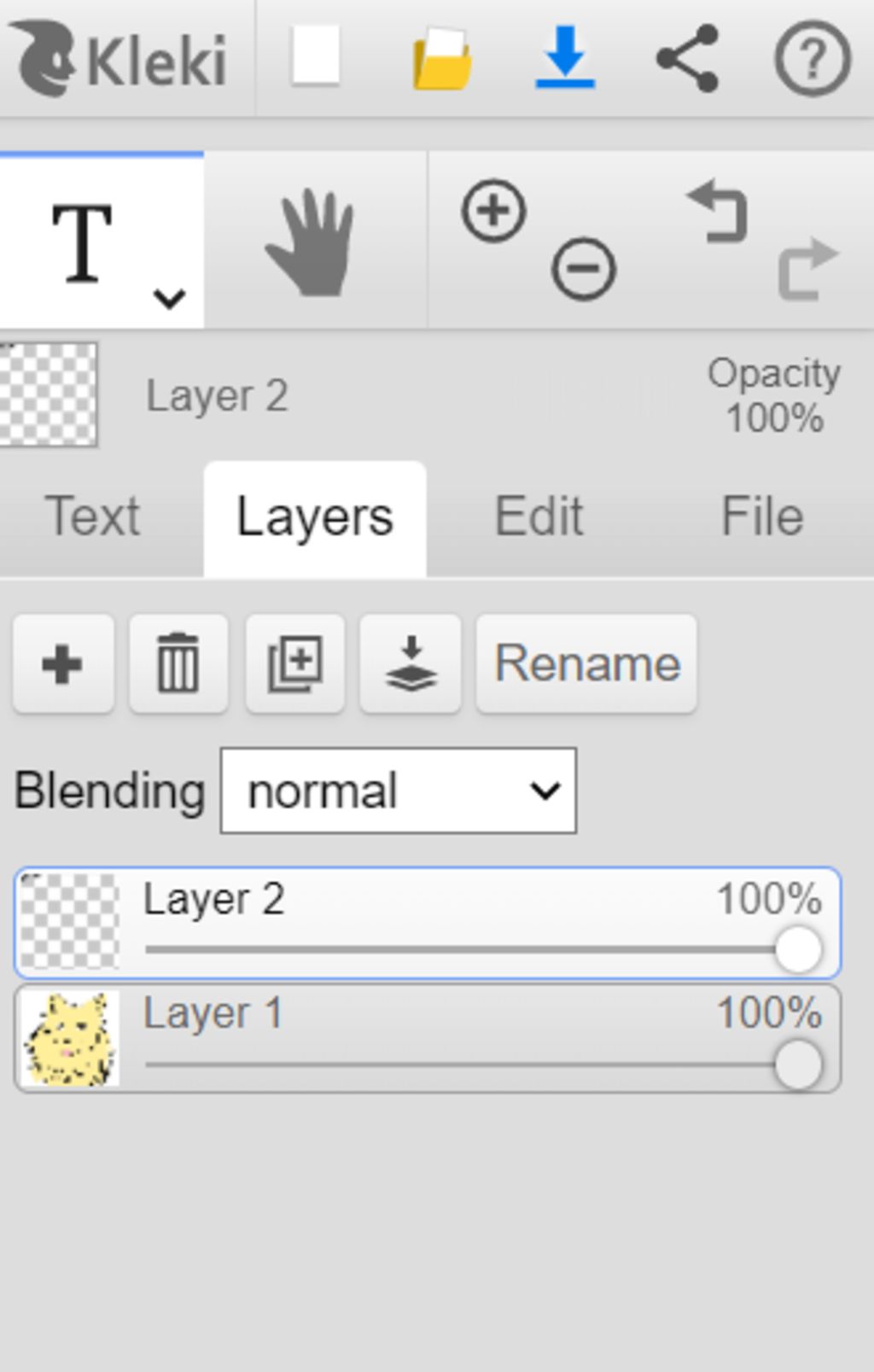Redo with the forward arrow icon
Screen dimensions: 874x1372
[808, 269]
